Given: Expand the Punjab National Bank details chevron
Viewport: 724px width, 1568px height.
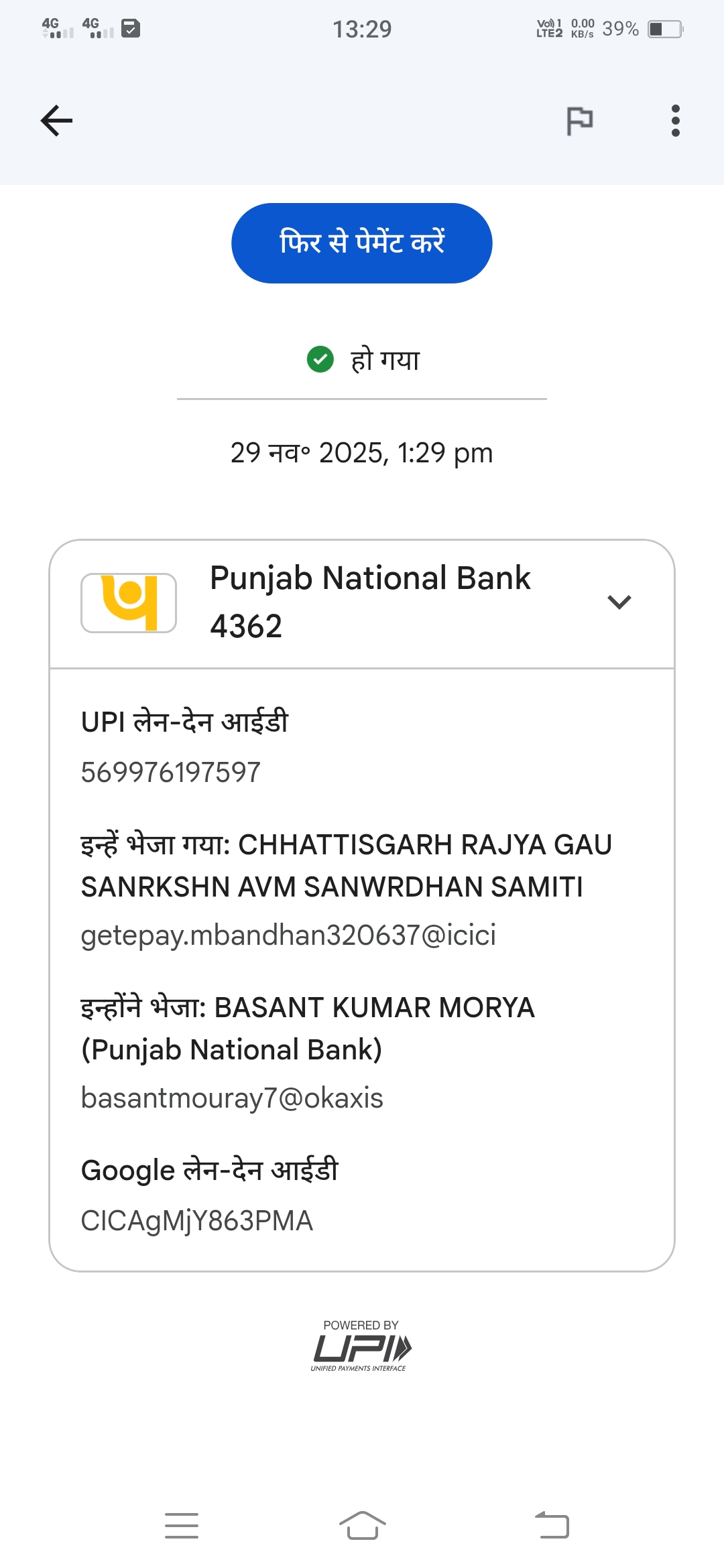Looking at the screenshot, I should [619, 602].
